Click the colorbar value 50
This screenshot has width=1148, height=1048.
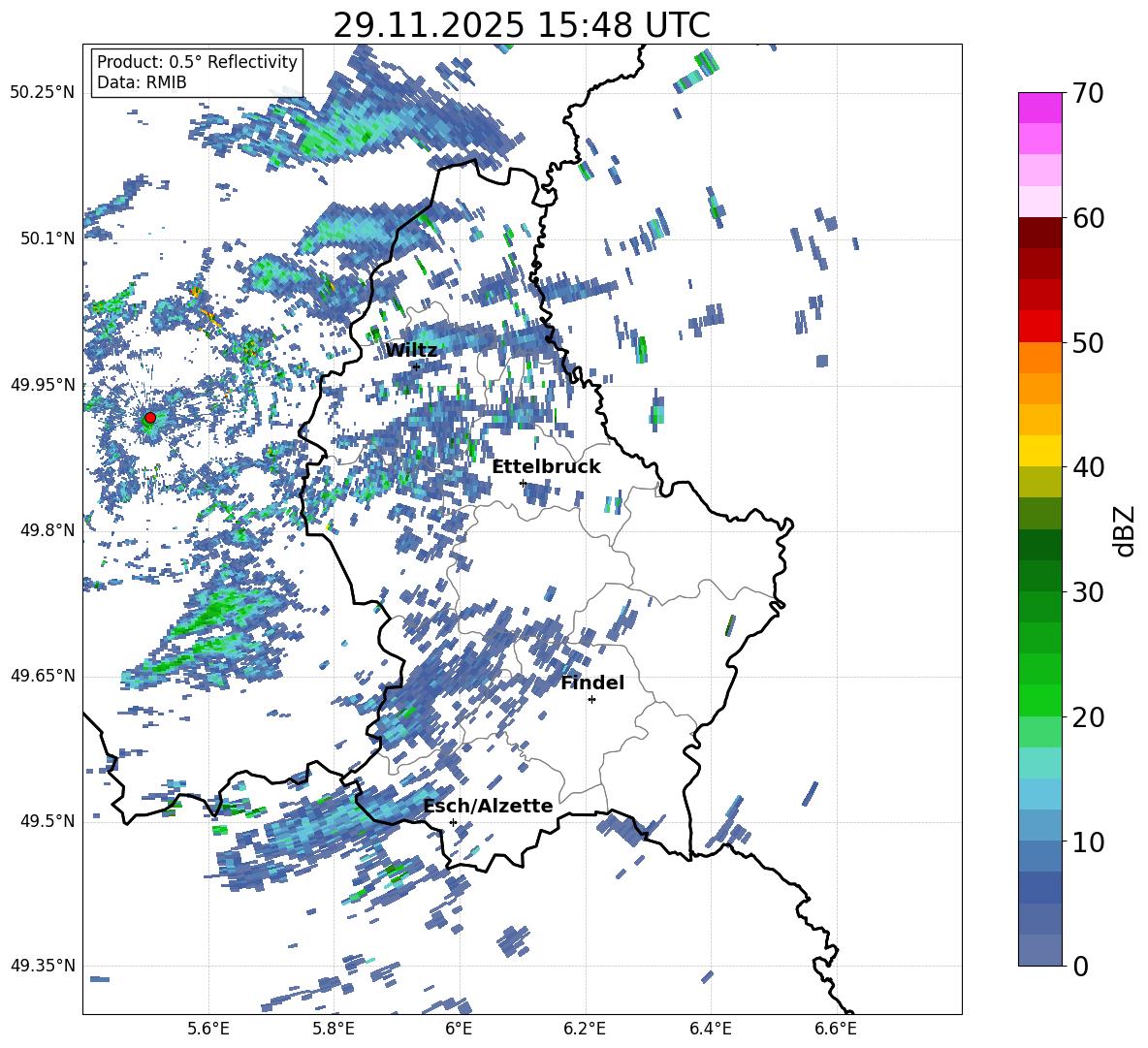click(1088, 342)
